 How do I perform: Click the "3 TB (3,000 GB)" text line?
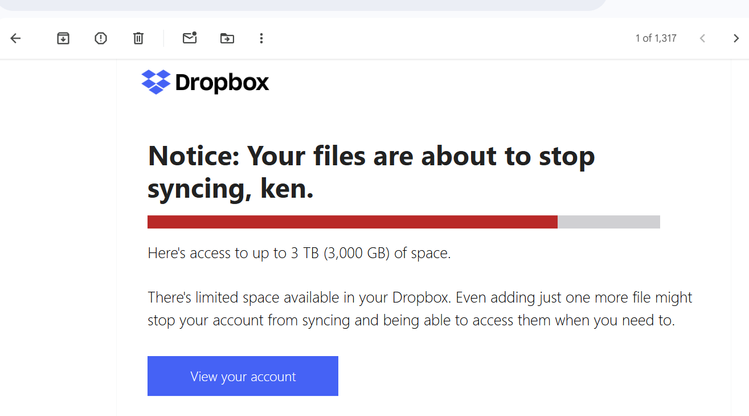point(299,253)
